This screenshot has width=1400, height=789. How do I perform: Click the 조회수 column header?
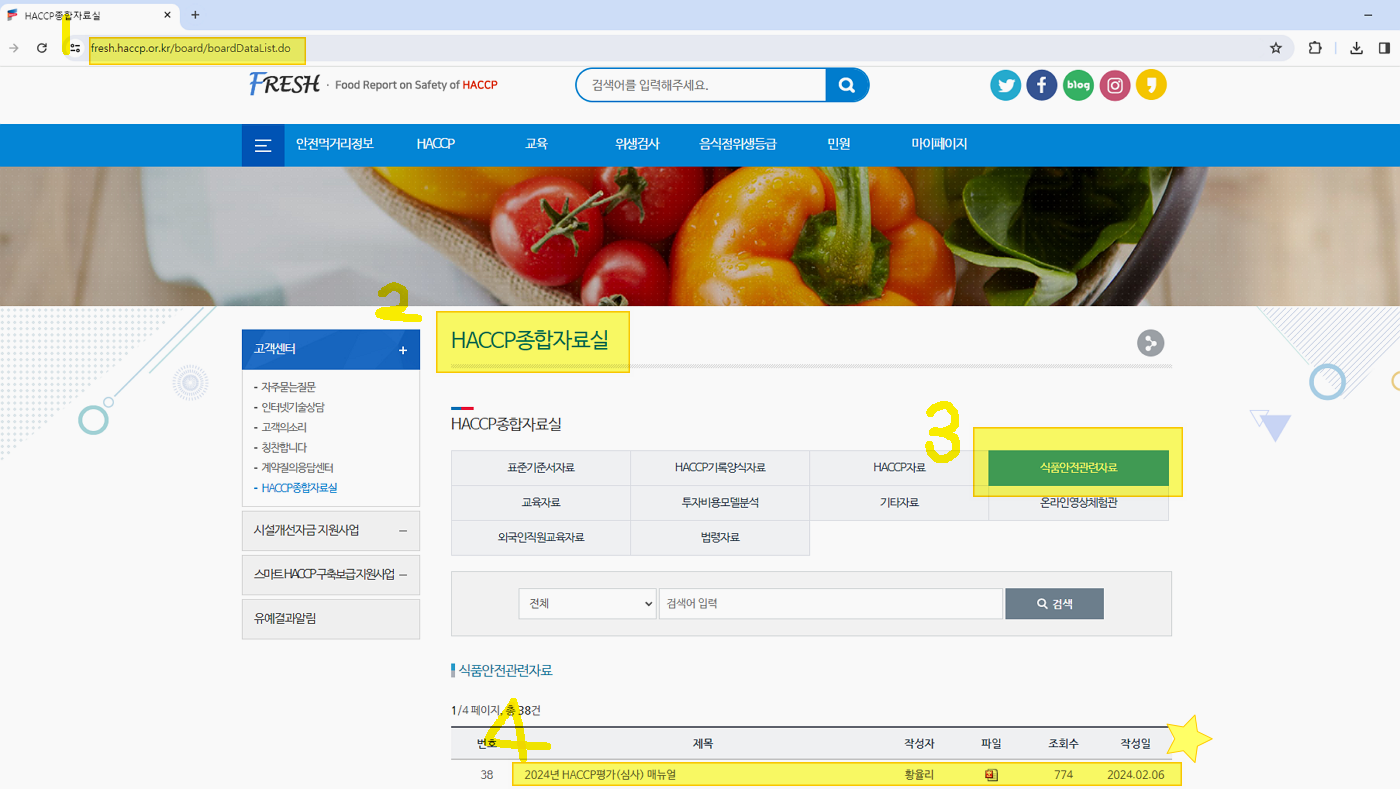pyautogui.click(x=1063, y=744)
